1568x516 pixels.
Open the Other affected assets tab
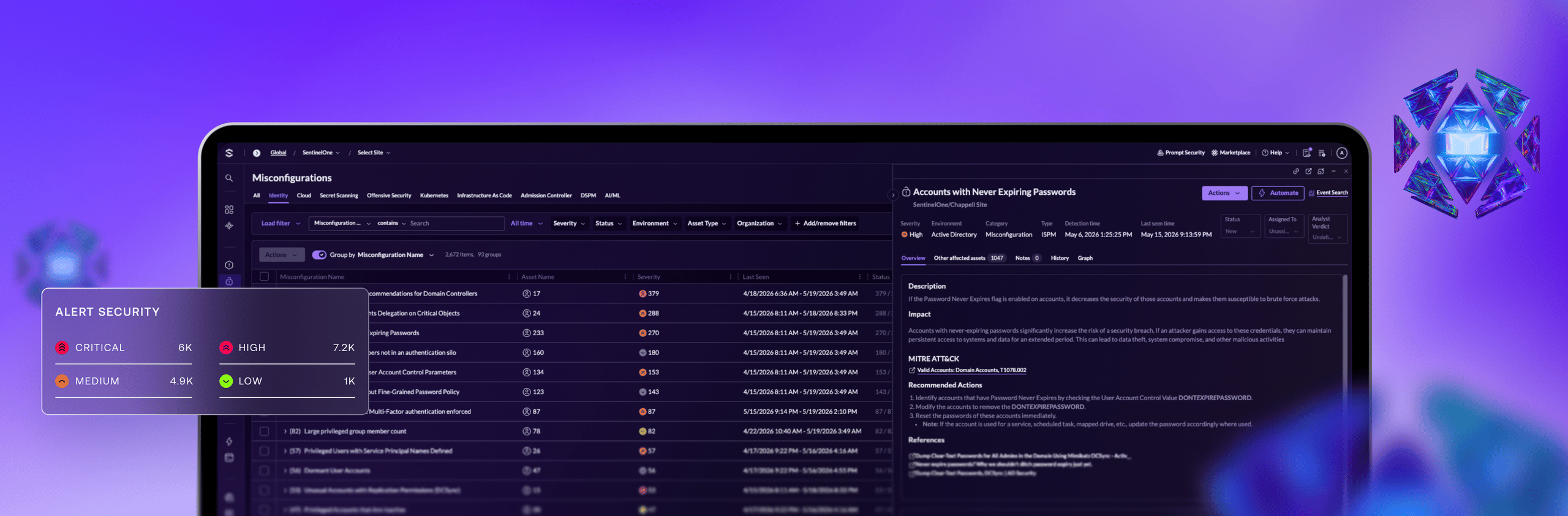point(970,258)
